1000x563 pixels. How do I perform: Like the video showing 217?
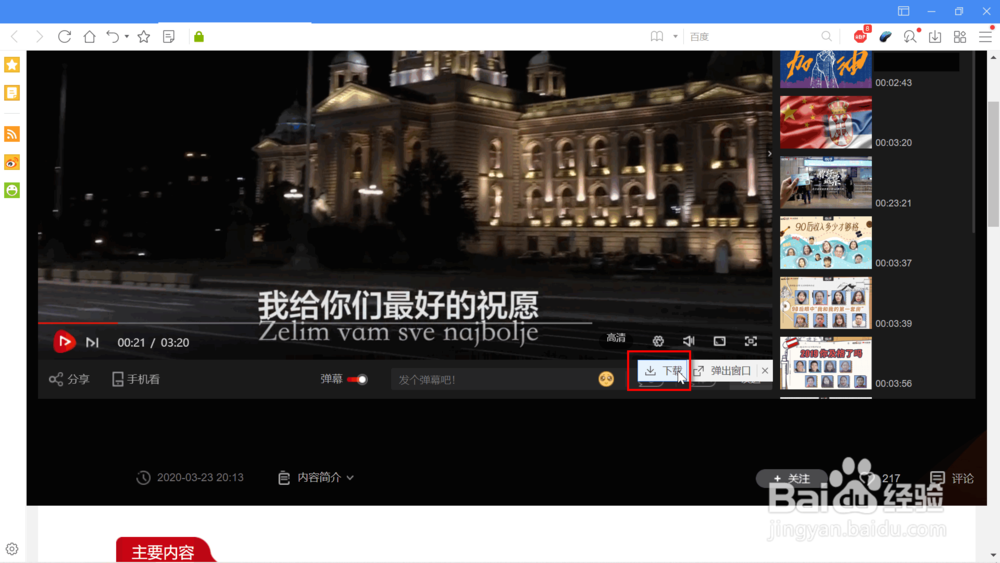pos(880,478)
